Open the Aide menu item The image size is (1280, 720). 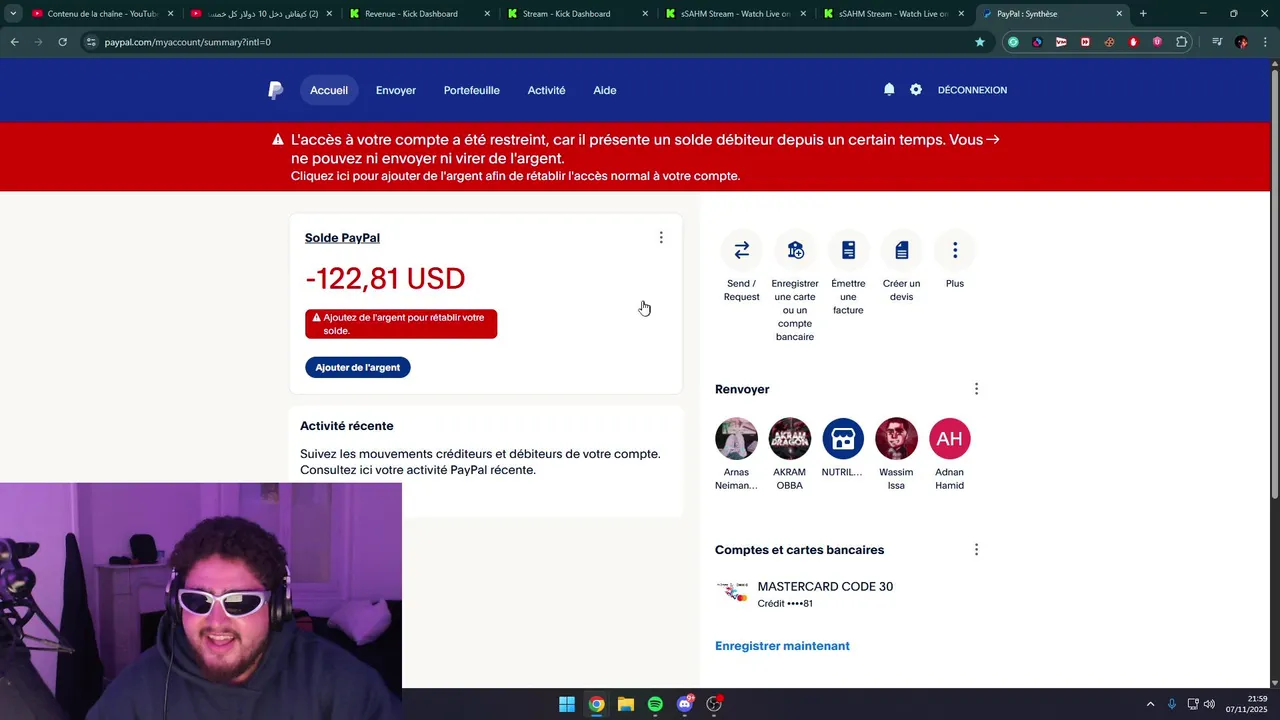click(605, 90)
